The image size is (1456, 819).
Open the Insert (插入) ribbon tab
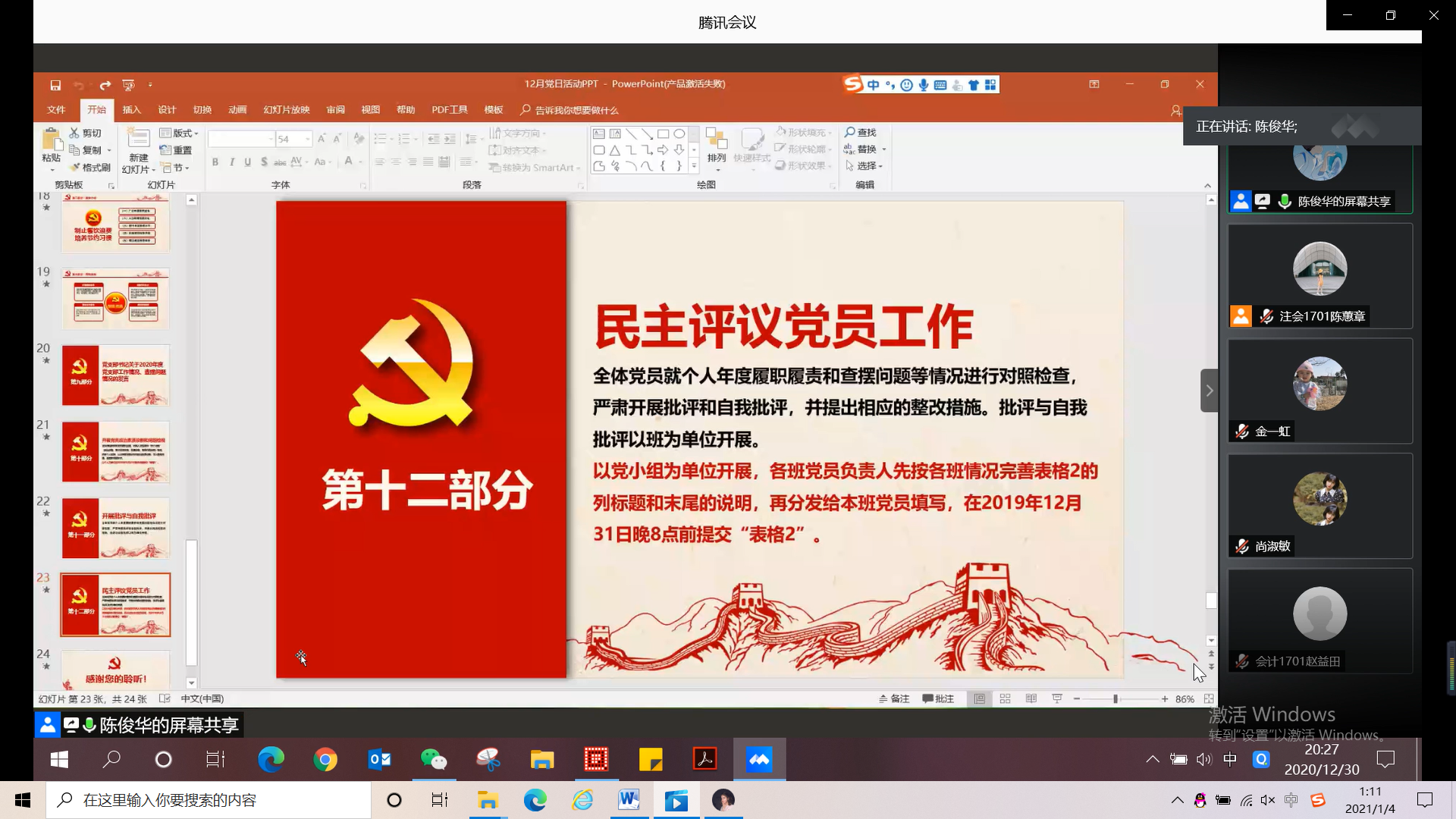point(132,110)
